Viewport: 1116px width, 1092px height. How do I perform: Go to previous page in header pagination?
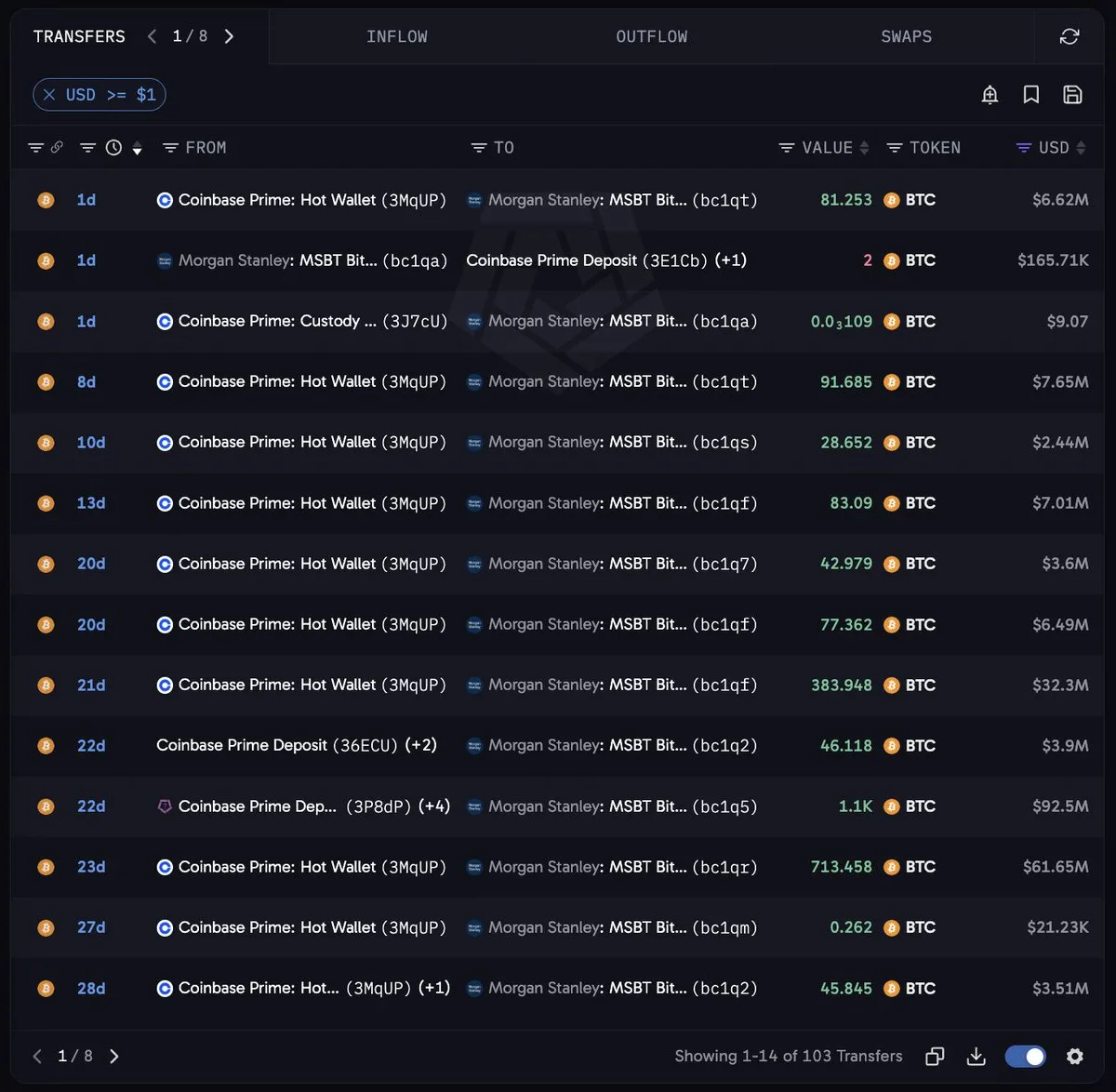[152, 36]
